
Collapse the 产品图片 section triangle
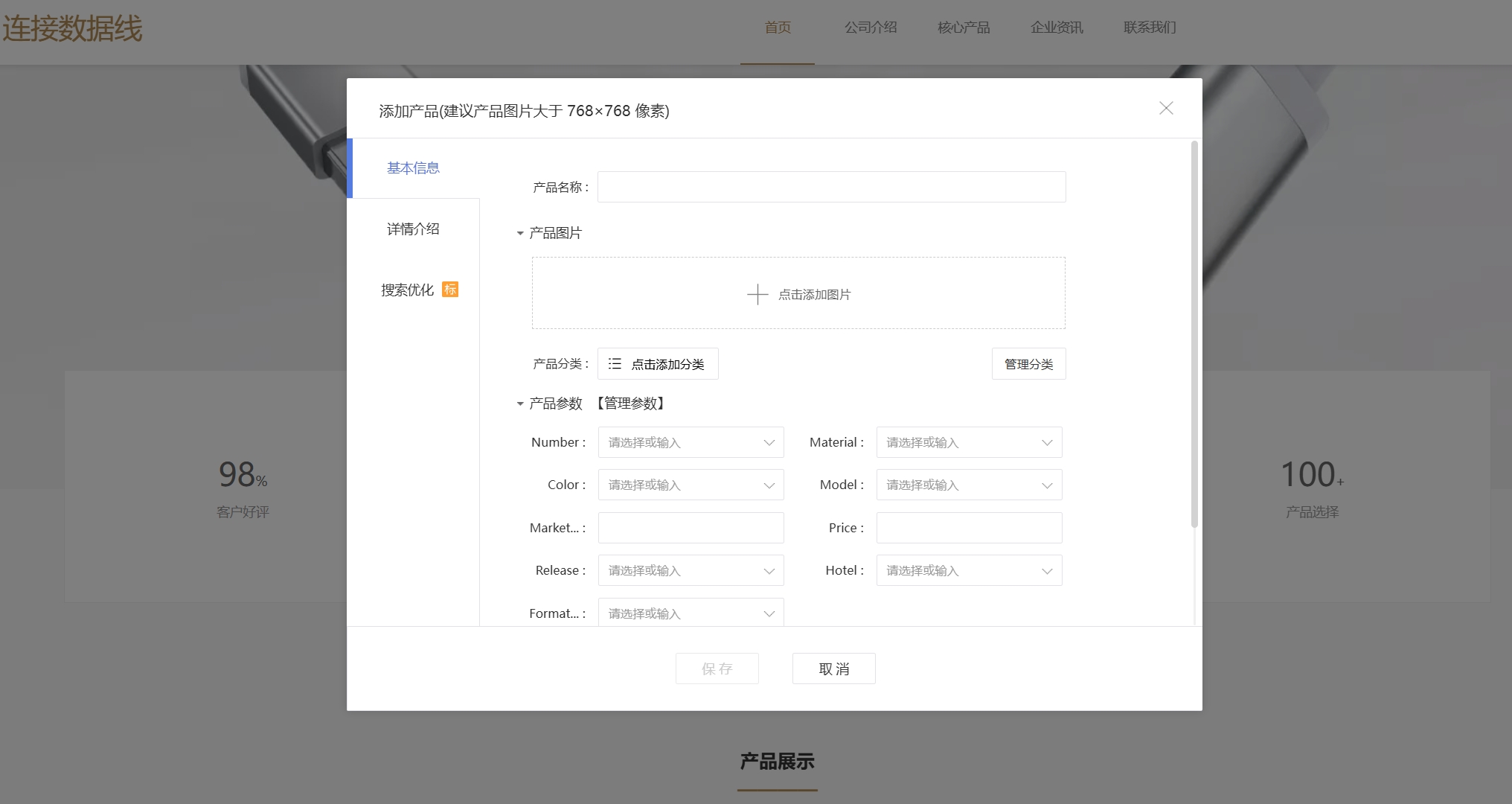[x=520, y=234]
